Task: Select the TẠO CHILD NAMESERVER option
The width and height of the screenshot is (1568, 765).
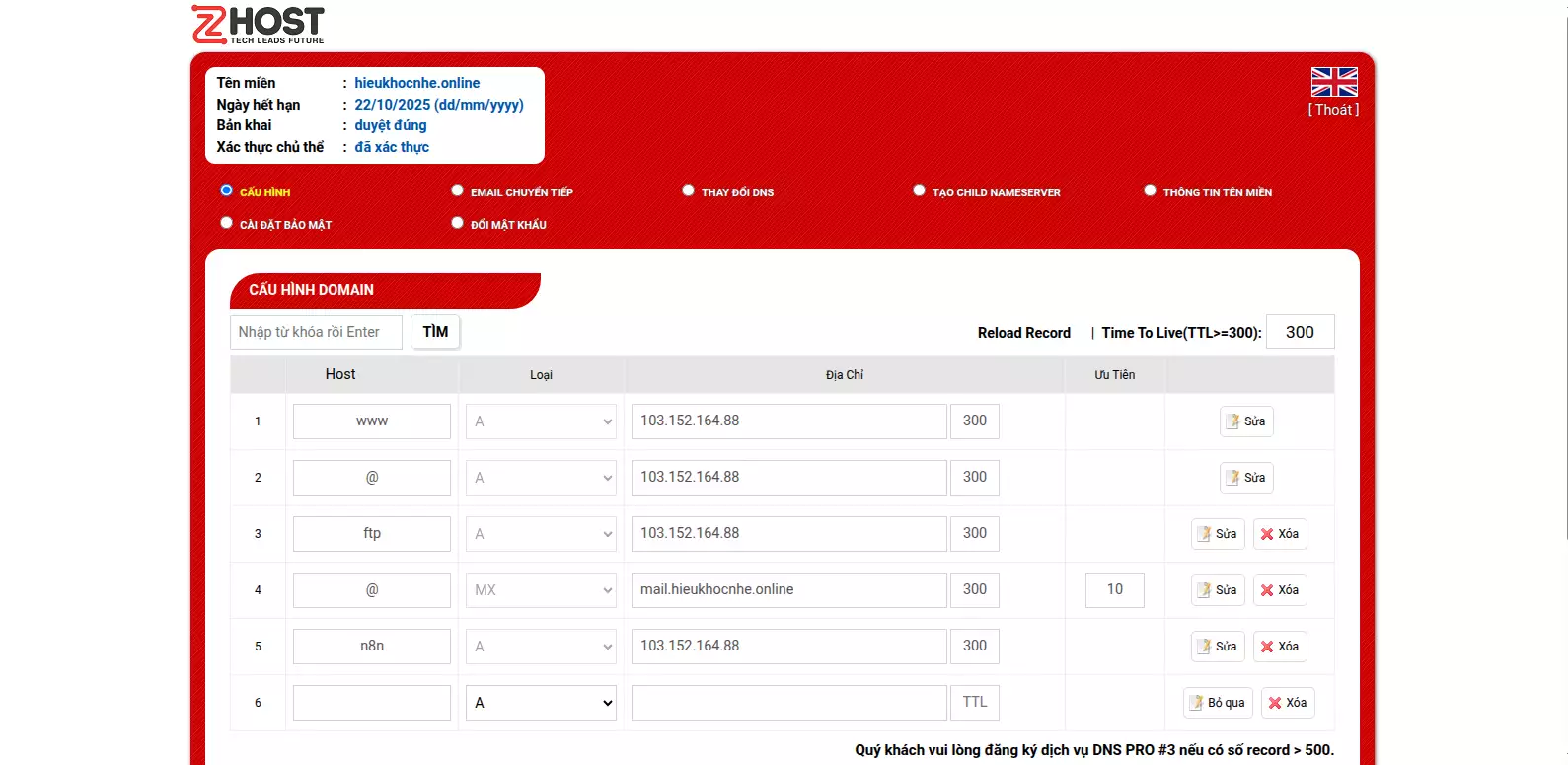Action: pos(920,191)
